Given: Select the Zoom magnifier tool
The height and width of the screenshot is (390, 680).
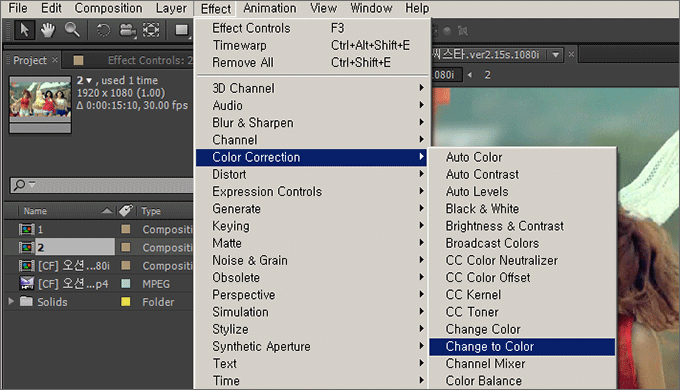Looking at the screenshot, I should click(x=72, y=30).
